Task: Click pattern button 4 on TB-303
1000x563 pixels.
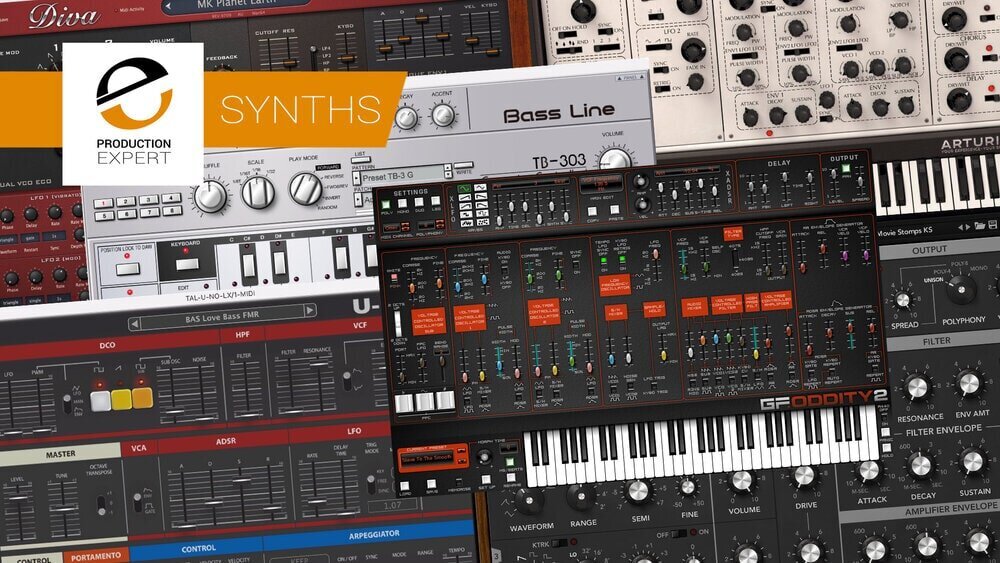Action: tap(170, 198)
